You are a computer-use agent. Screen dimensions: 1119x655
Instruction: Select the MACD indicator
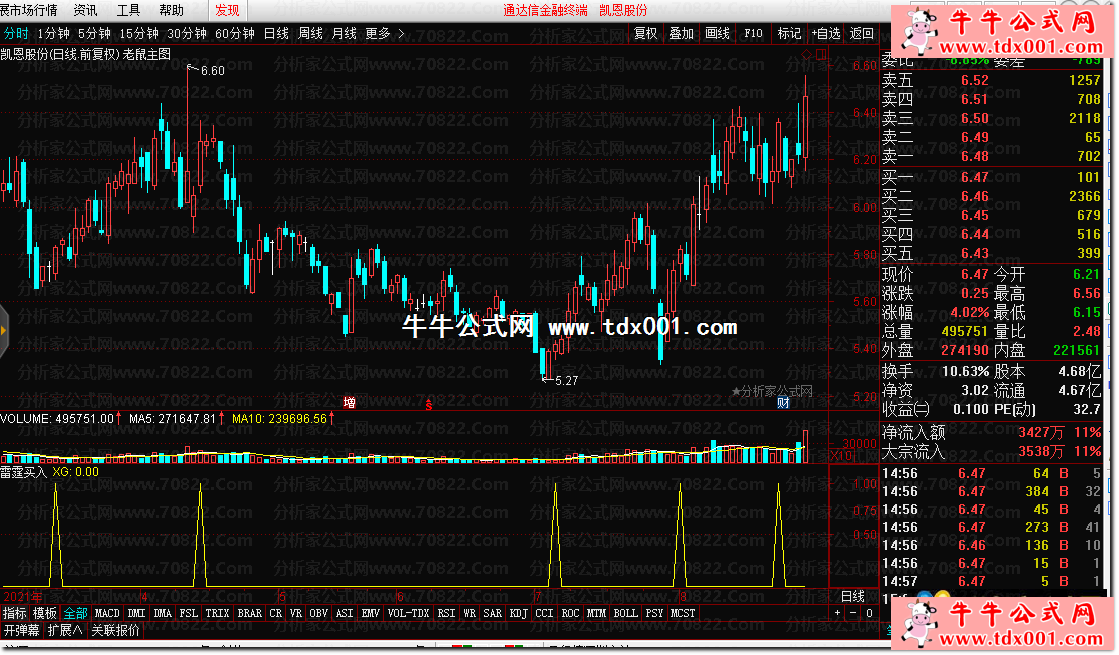coord(107,613)
